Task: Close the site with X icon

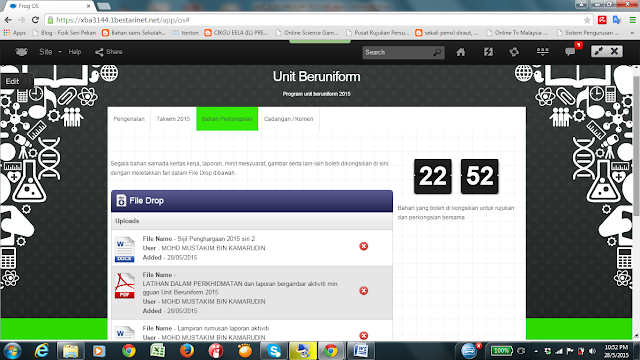Action: [x=614, y=51]
